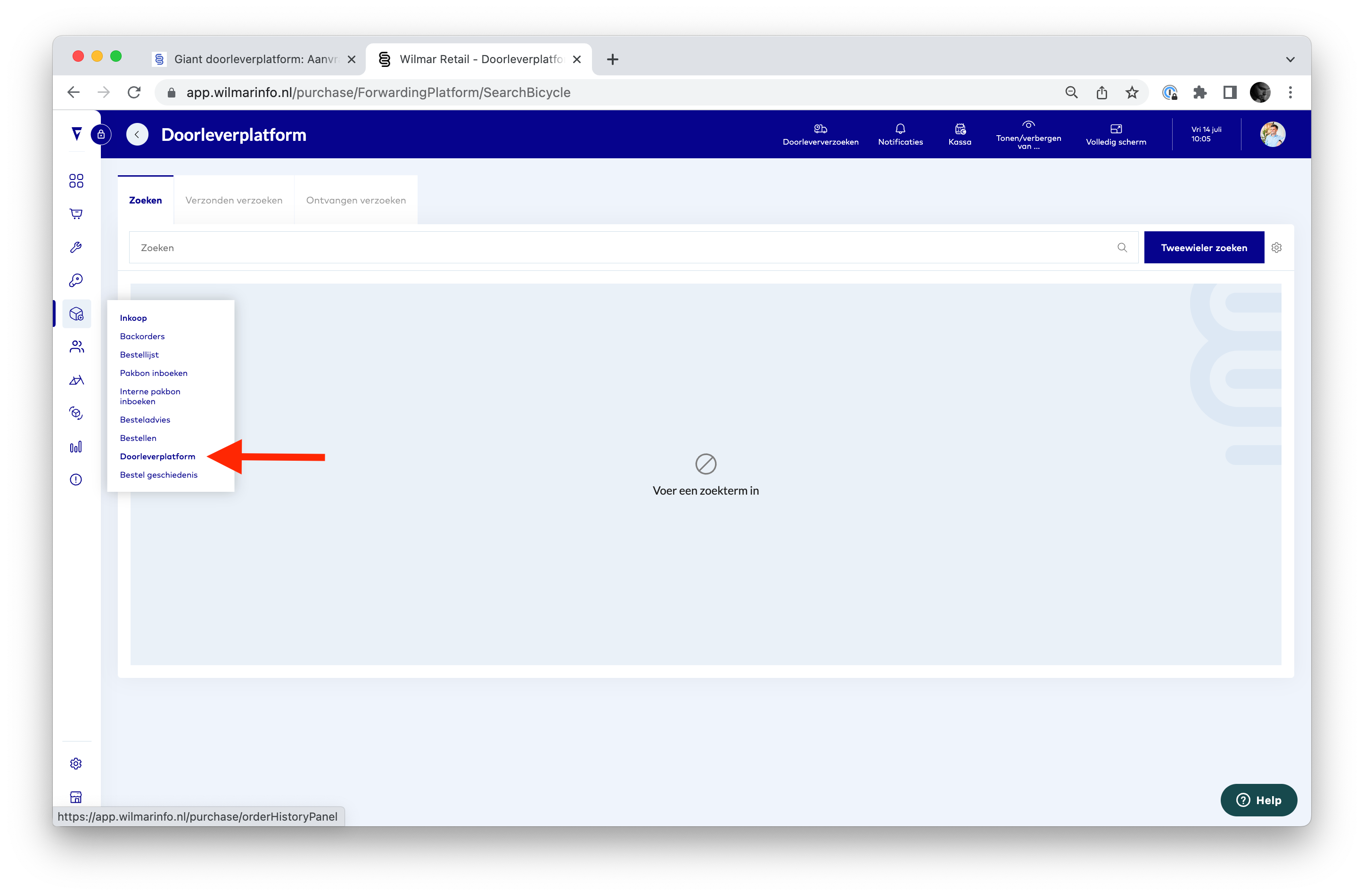Click the wrench workshop sidebar icon
The image size is (1364, 896).
click(76, 247)
